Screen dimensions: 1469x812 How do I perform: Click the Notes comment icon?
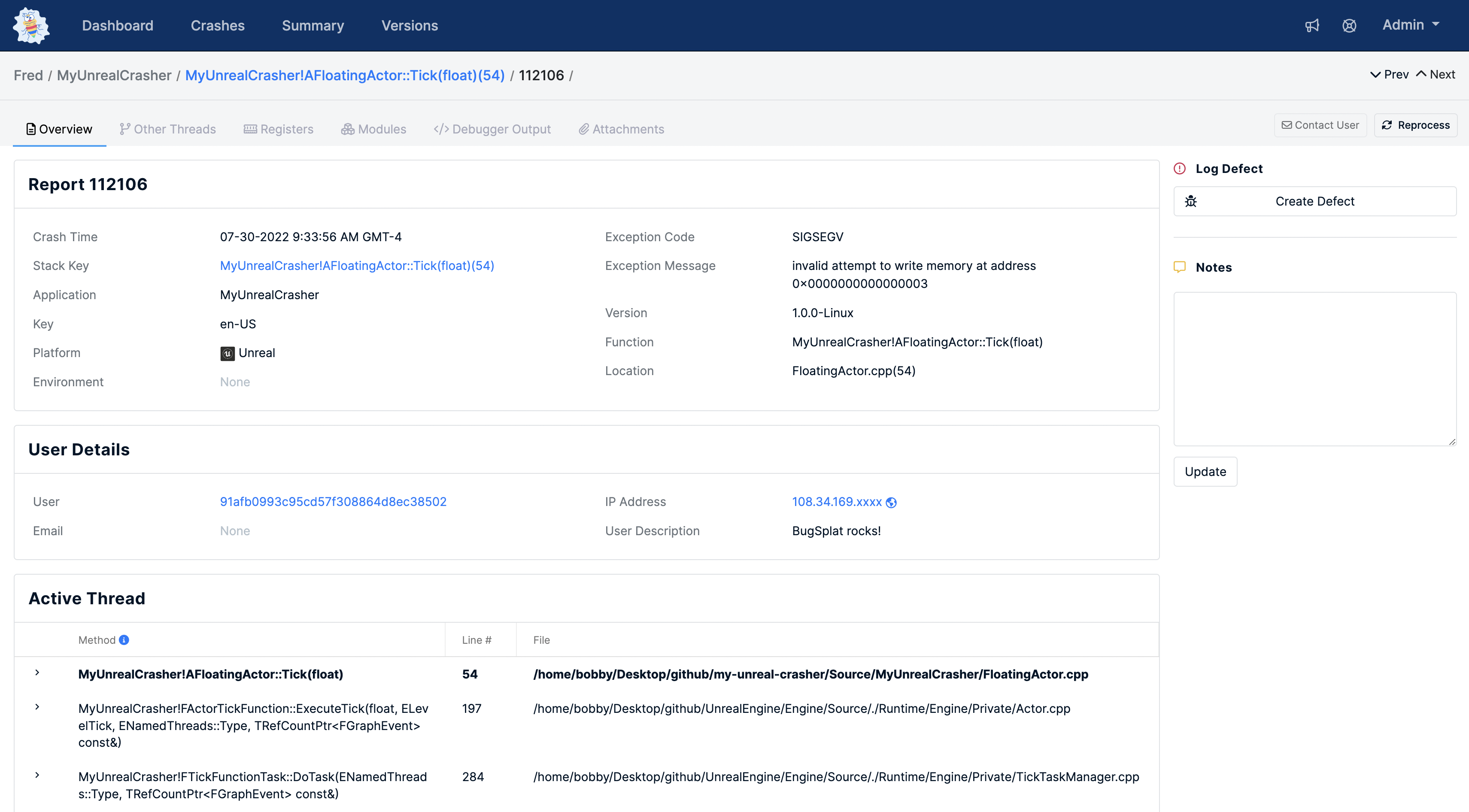1180,267
